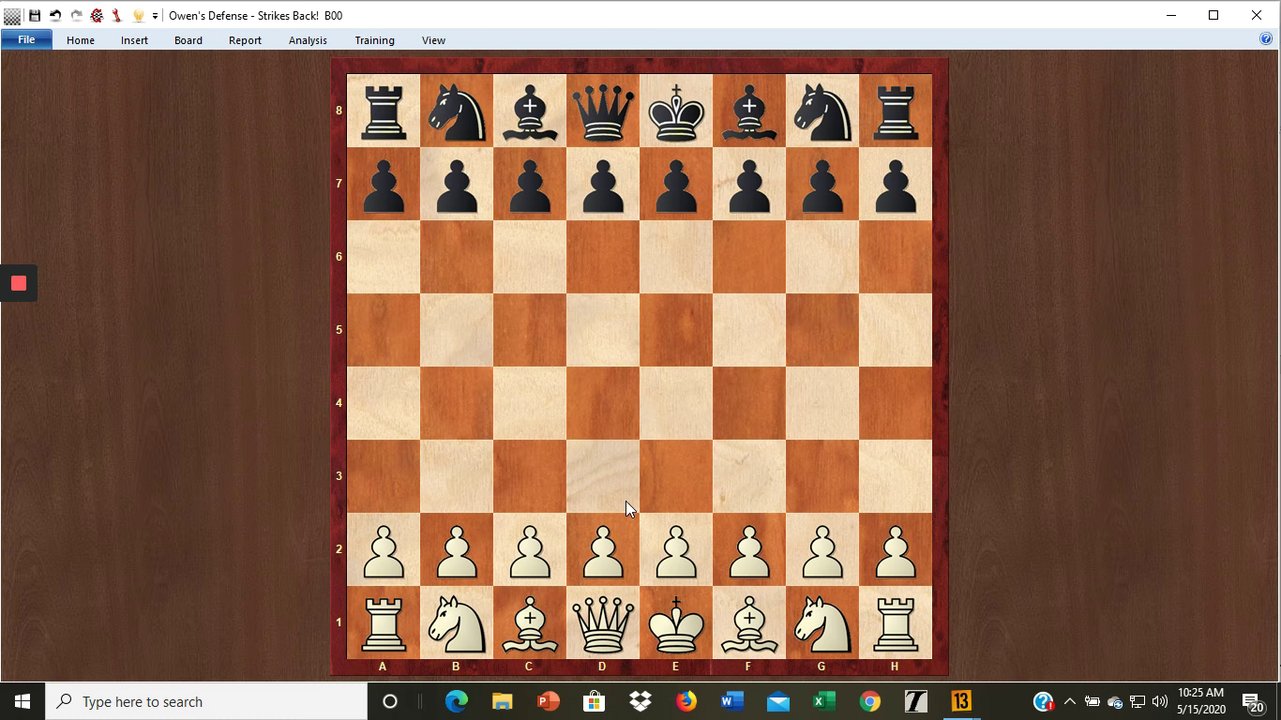Click the light bulb hint icon
The width and height of the screenshot is (1281, 720).
tap(139, 16)
